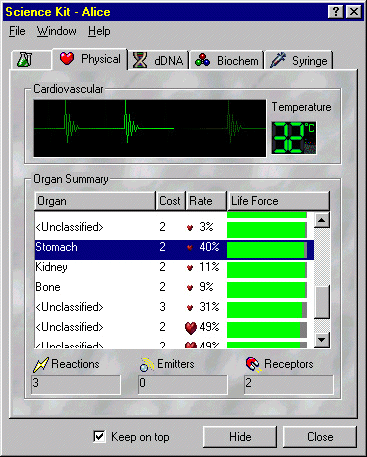Click the lightning Reactions icon
Viewport: 367px width, 457px height.
pos(41,364)
